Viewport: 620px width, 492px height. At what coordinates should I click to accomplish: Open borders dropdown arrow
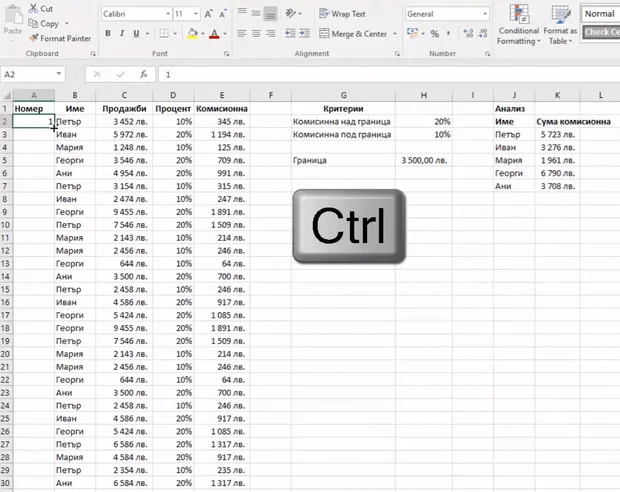click(175, 34)
